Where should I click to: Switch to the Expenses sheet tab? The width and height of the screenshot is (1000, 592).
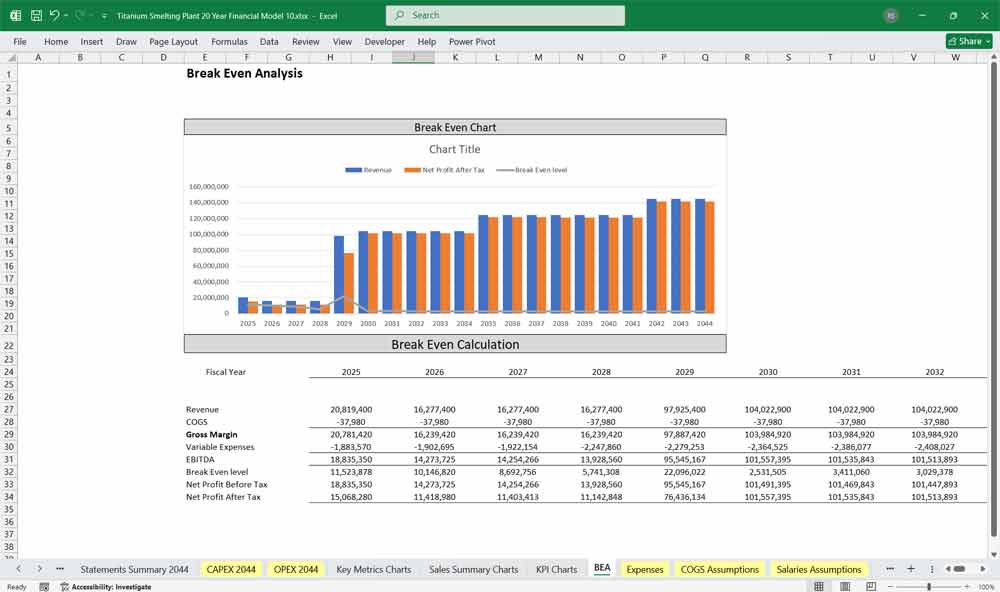tap(644, 568)
